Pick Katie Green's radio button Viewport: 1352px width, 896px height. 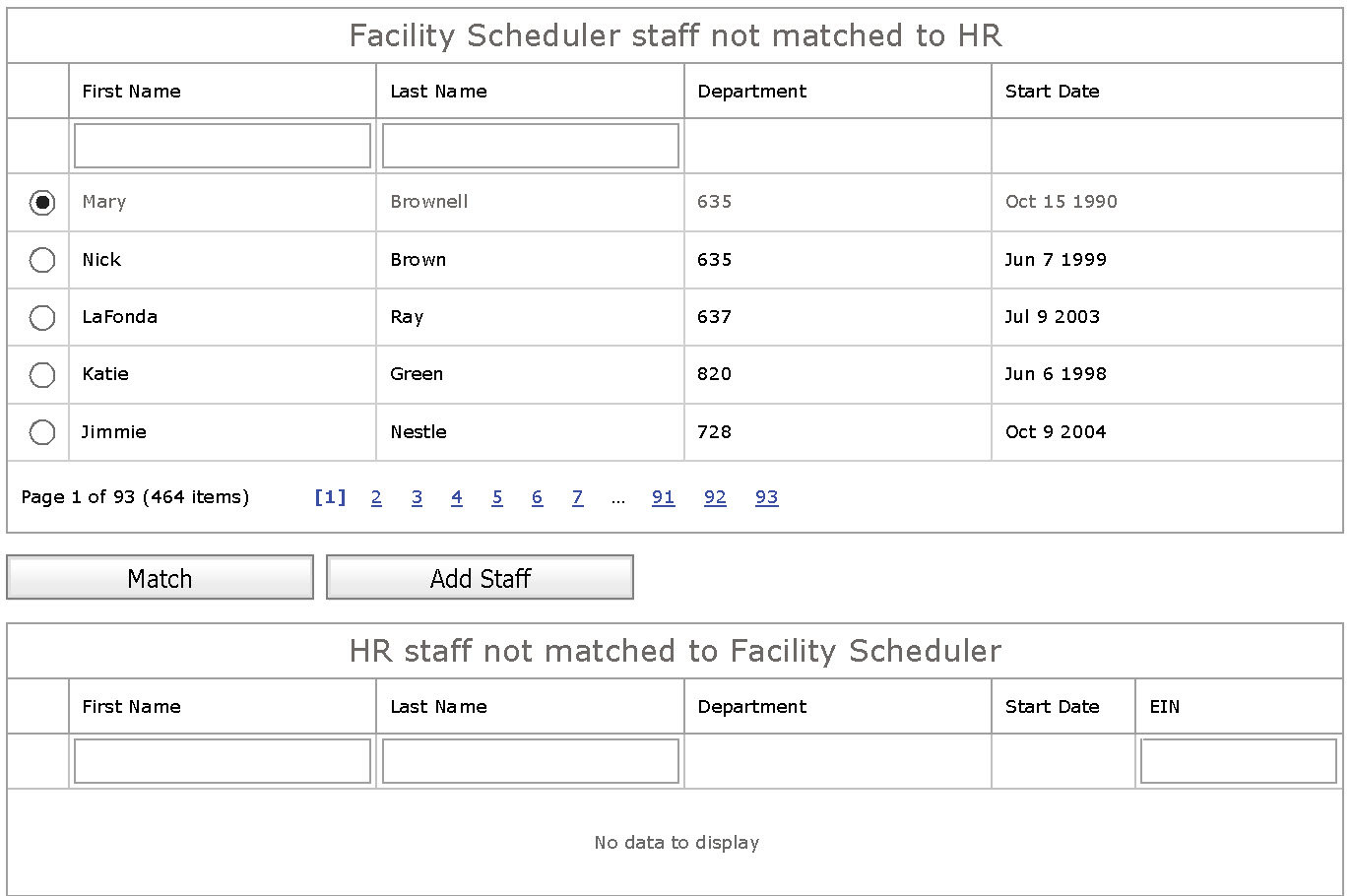(x=42, y=375)
